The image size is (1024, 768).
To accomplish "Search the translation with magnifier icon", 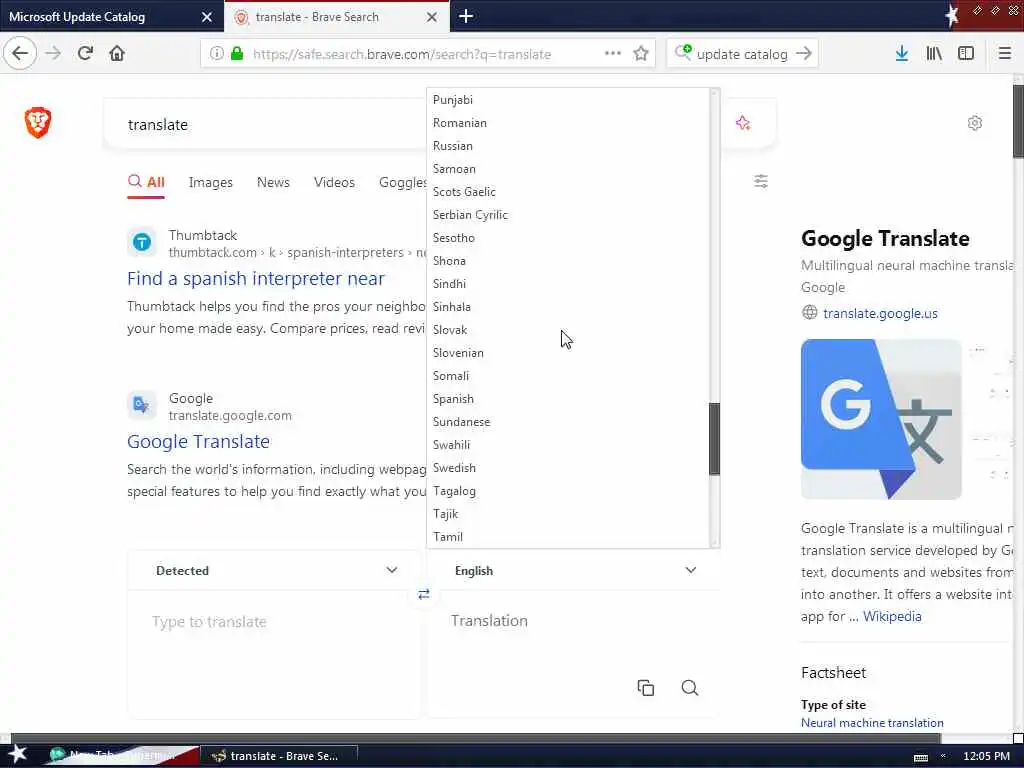I will coord(690,688).
